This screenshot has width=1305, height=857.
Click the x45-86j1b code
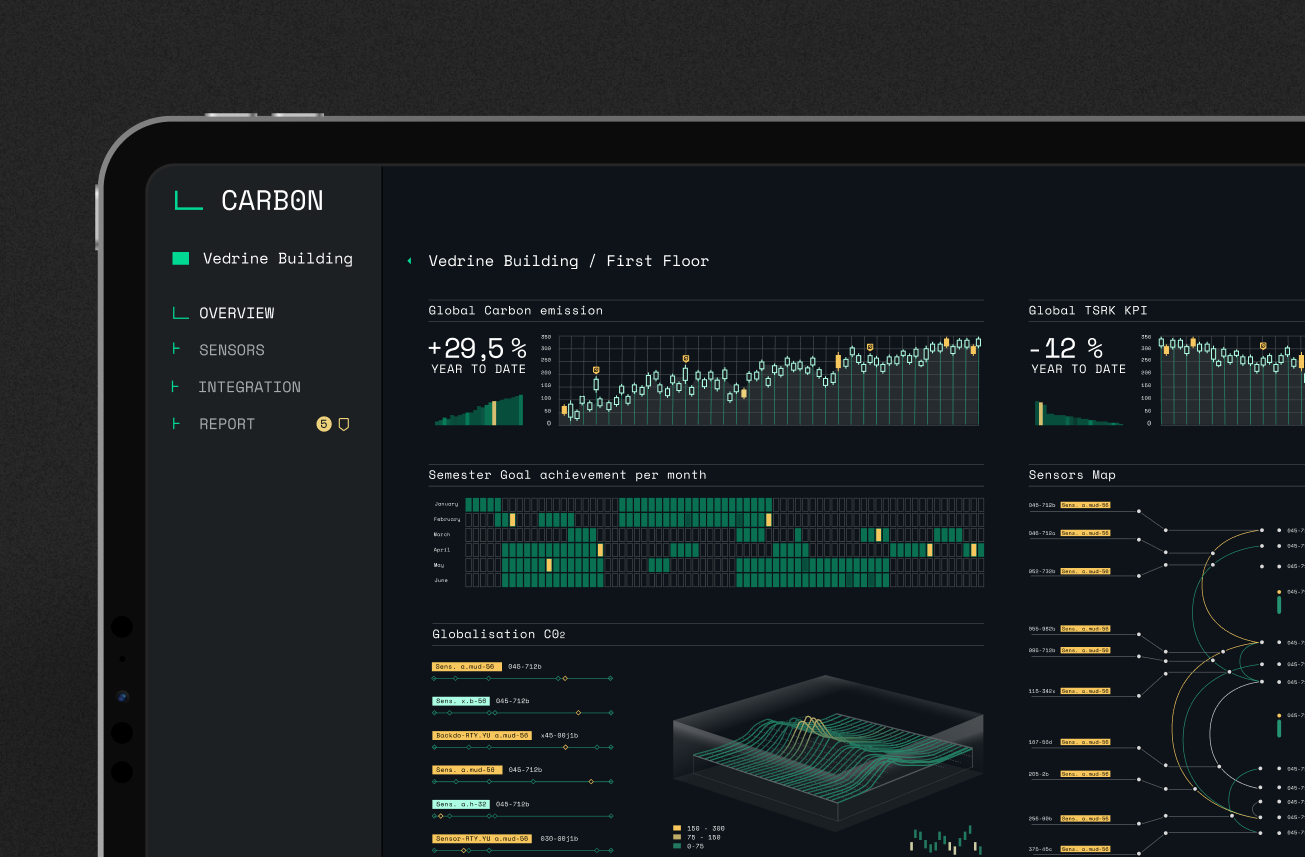coord(559,735)
